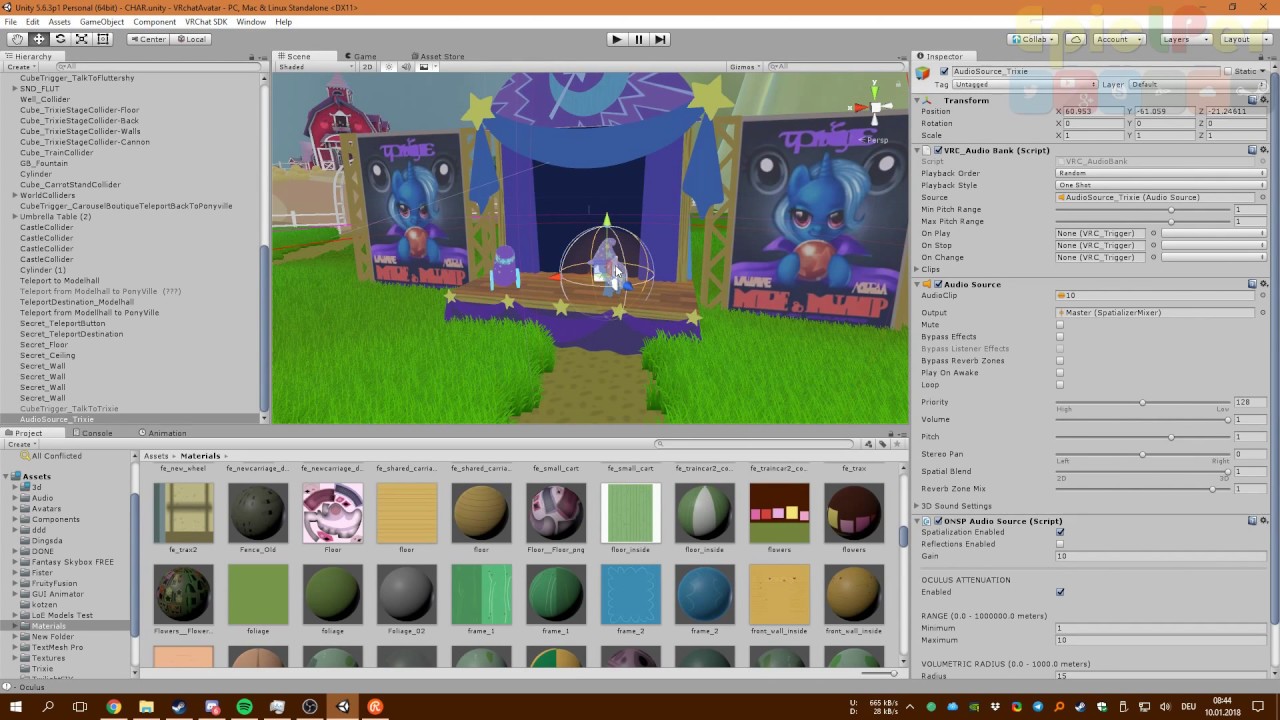Check Reflections Enabled
Image resolution: width=1280 pixels, height=720 pixels.
(1060, 544)
